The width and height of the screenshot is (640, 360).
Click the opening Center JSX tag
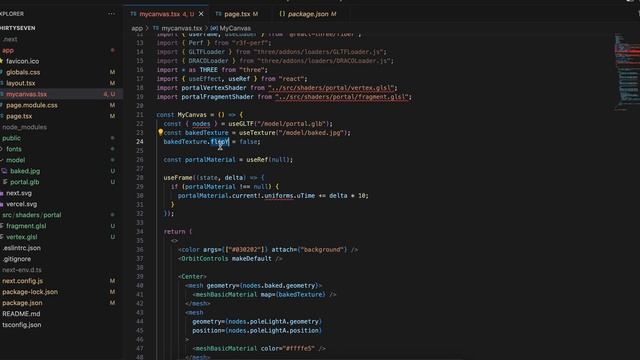click(x=192, y=276)
